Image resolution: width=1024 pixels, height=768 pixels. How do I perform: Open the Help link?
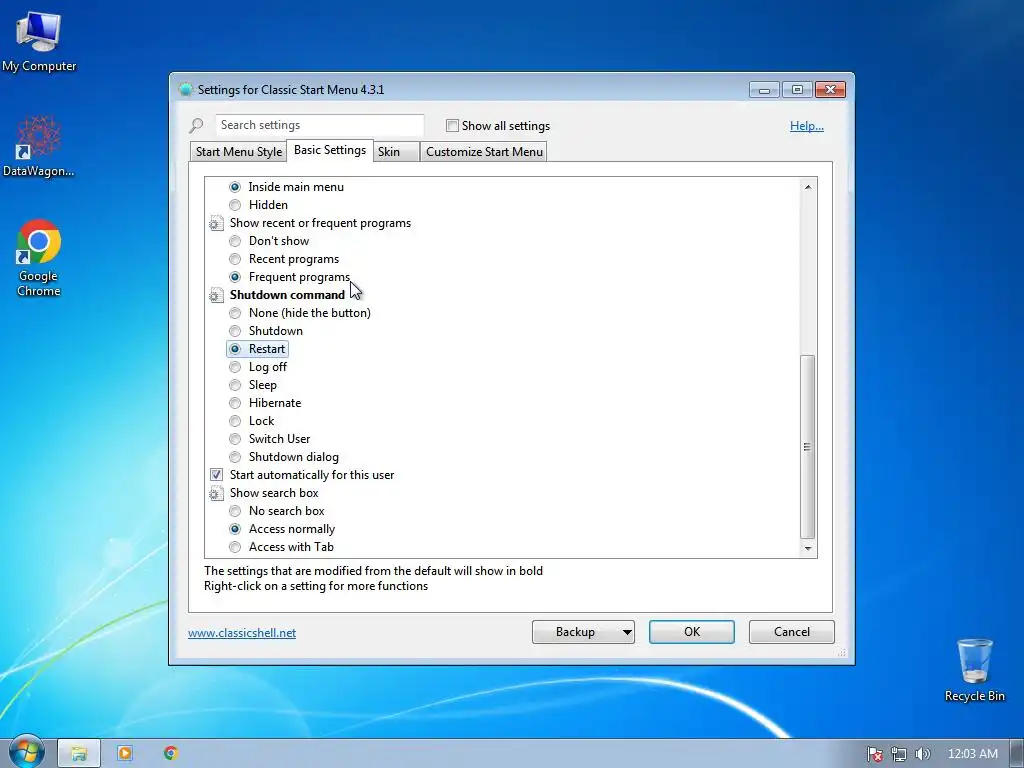click(x=807, y=126)
